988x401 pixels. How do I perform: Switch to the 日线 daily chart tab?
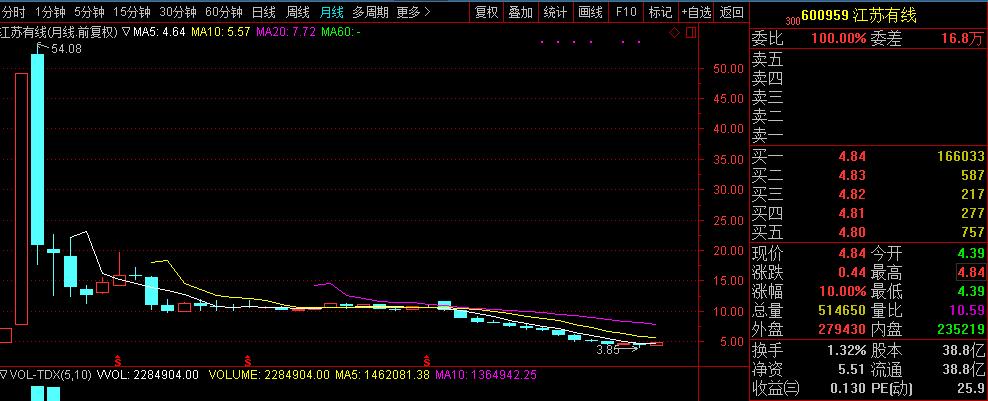(263, 12)
